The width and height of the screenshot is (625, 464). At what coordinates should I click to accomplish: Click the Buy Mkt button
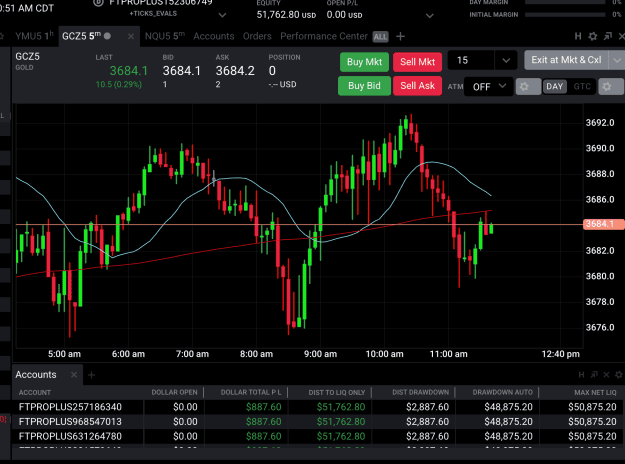[x=364, y=62]
